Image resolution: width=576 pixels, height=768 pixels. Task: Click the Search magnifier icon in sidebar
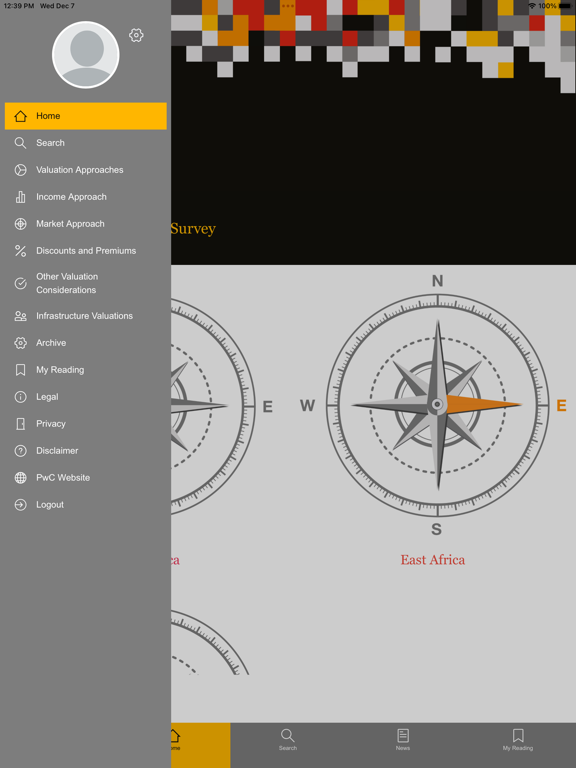click(x=20, y=143)
